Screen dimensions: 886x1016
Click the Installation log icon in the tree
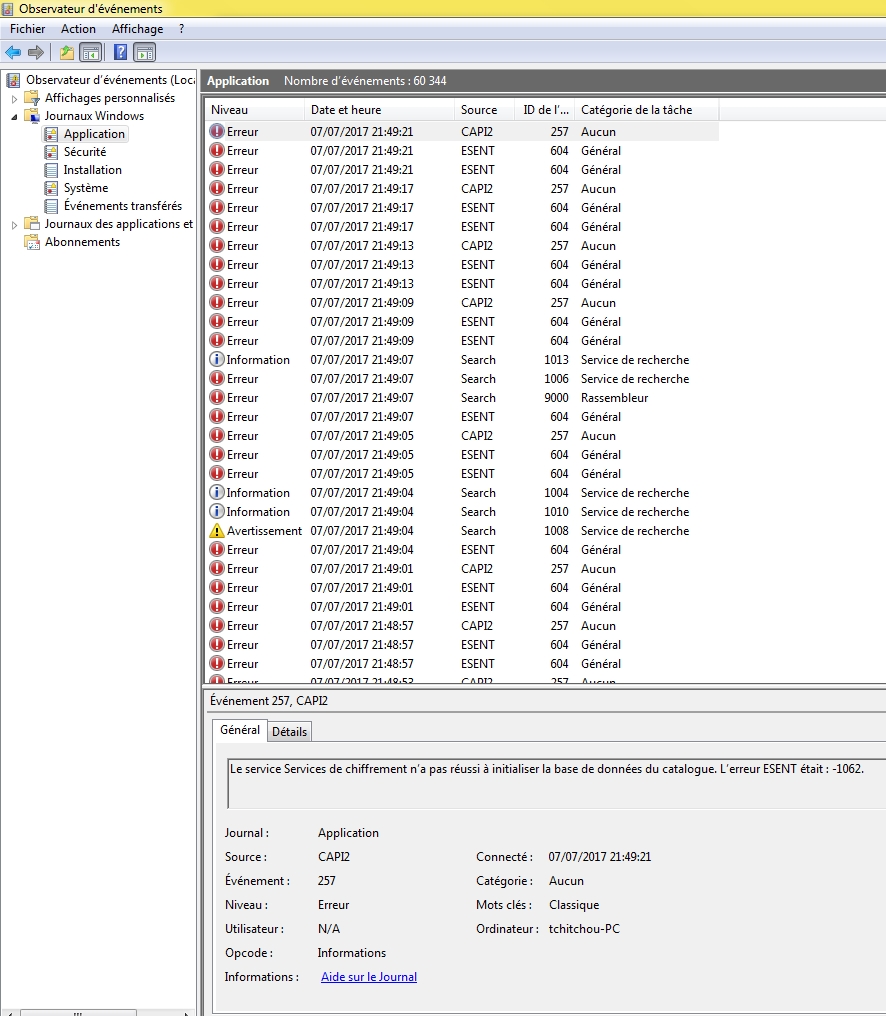point(51,170)
